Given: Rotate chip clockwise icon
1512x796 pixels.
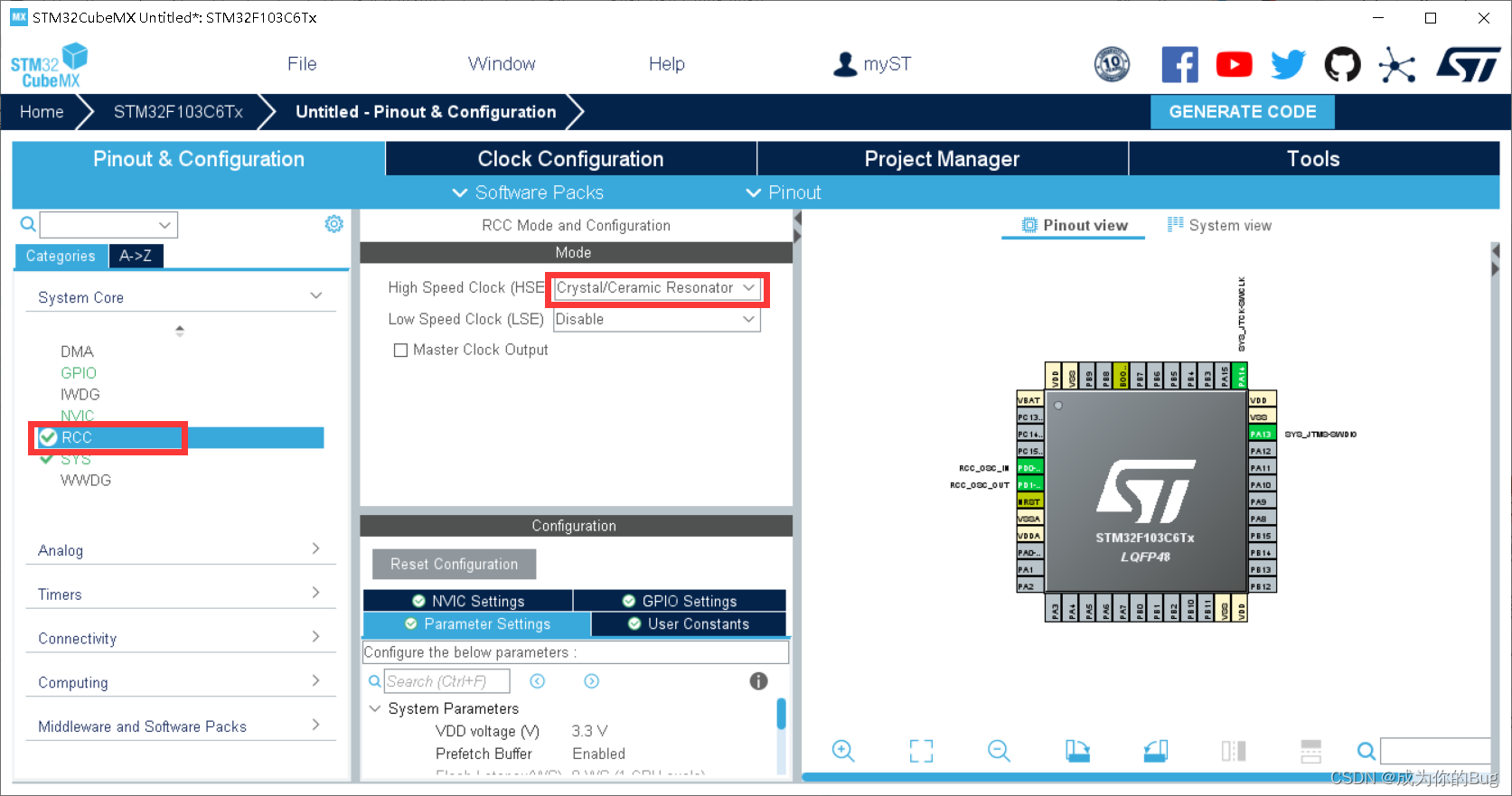Looking at the screenshot, I should point(1077,751).
